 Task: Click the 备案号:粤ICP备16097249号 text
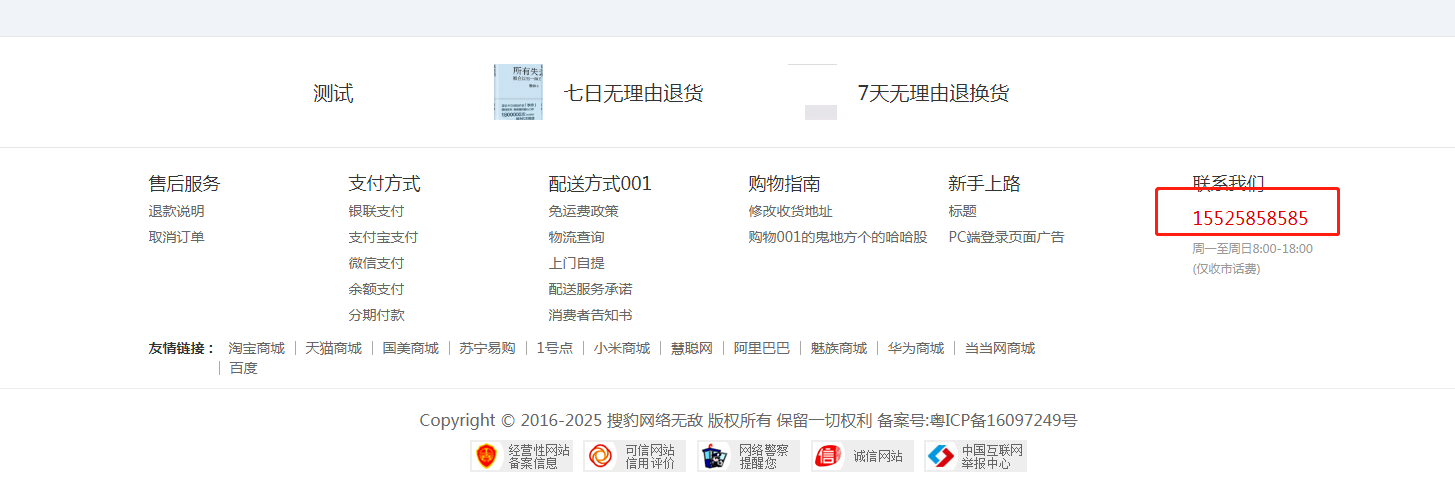[x=977, y=420]
